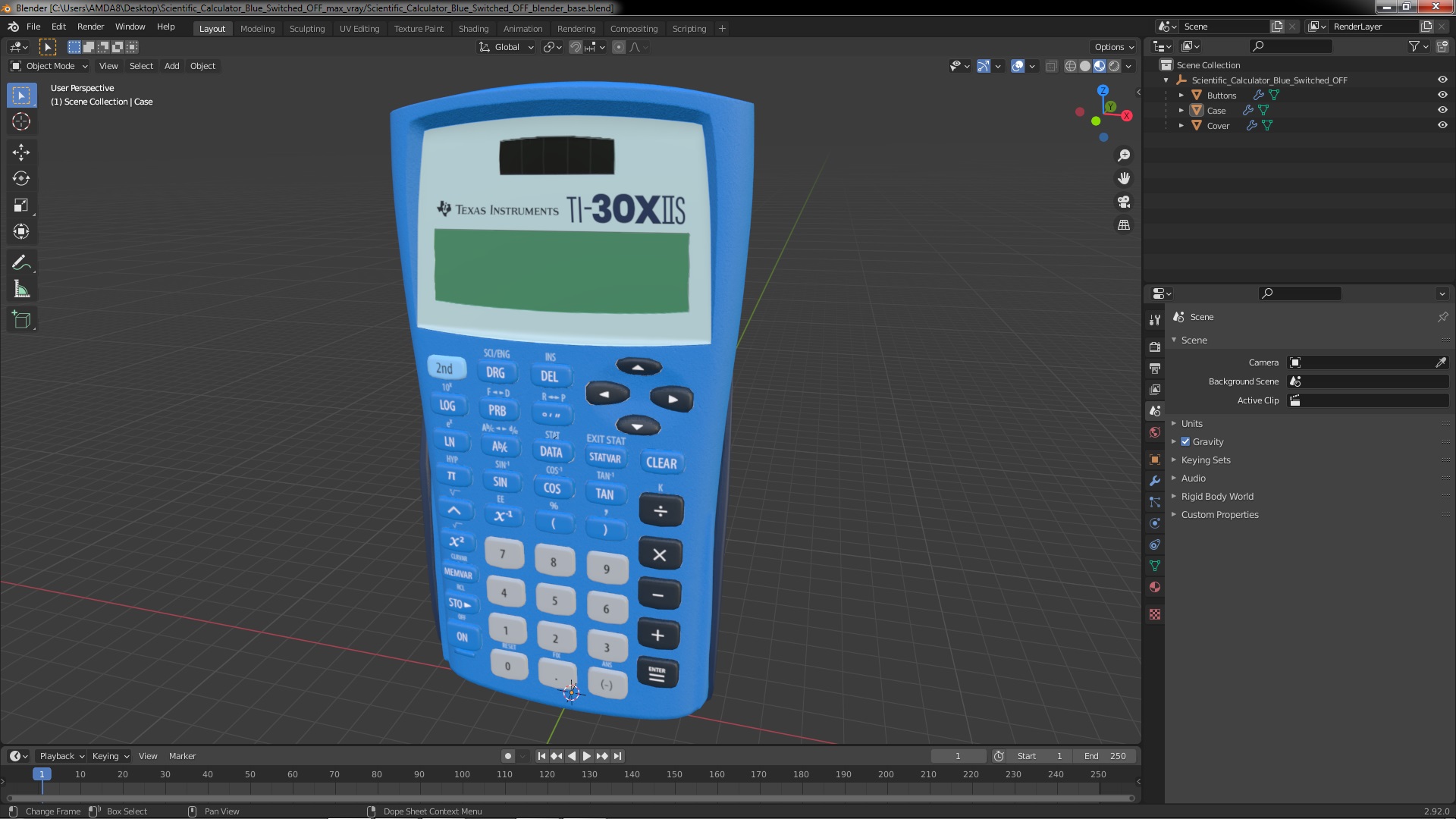Open Object Constraints properties tab
The width and height of the screenshot is (1456, 819).
[1154, 544]
